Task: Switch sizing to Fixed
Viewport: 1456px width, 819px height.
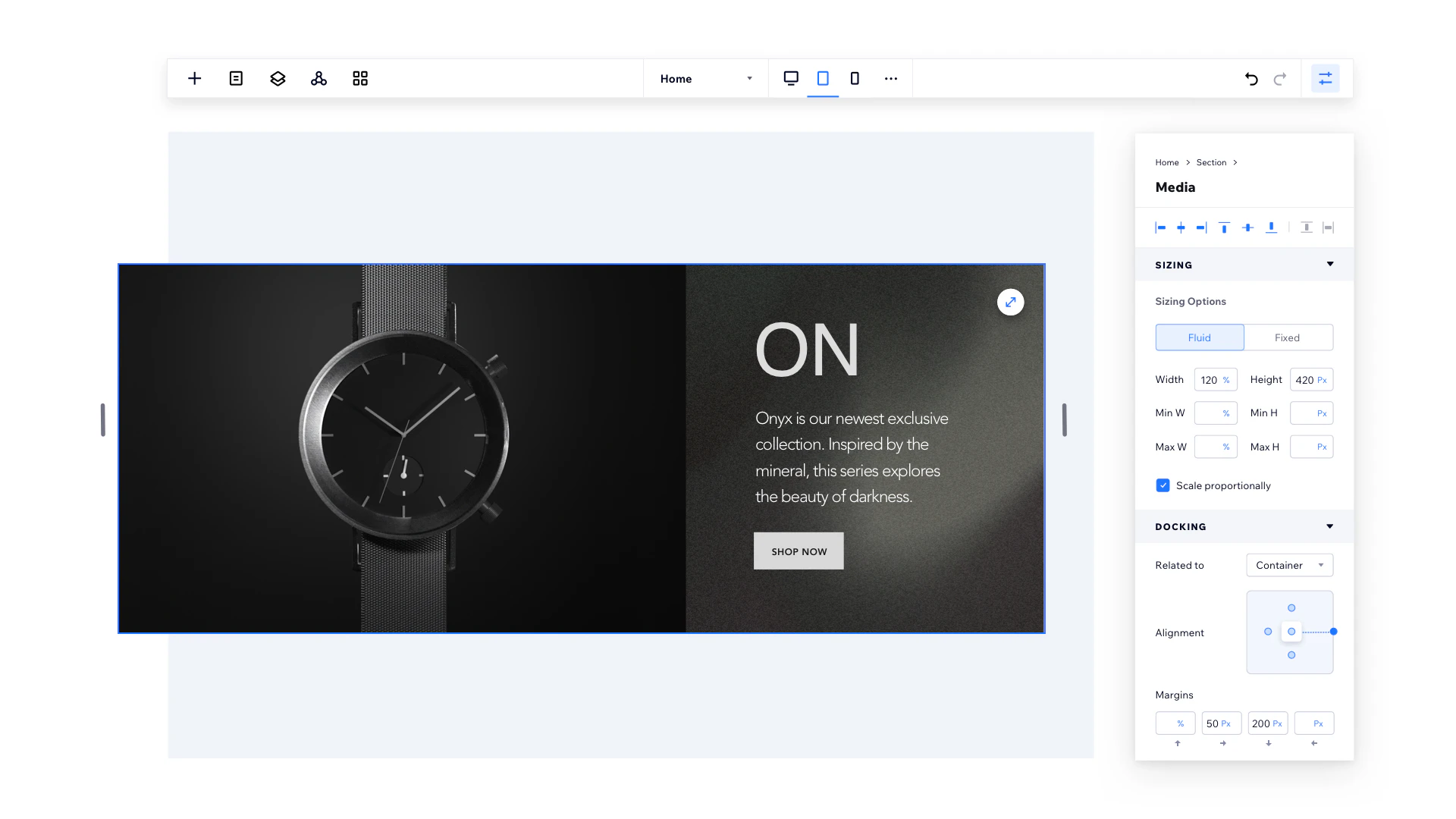Action: (1288, 337)
